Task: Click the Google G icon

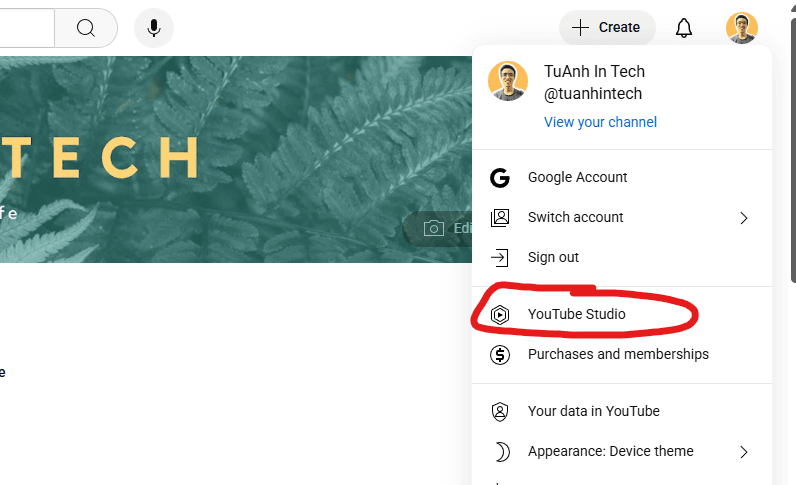Action: 500,178
